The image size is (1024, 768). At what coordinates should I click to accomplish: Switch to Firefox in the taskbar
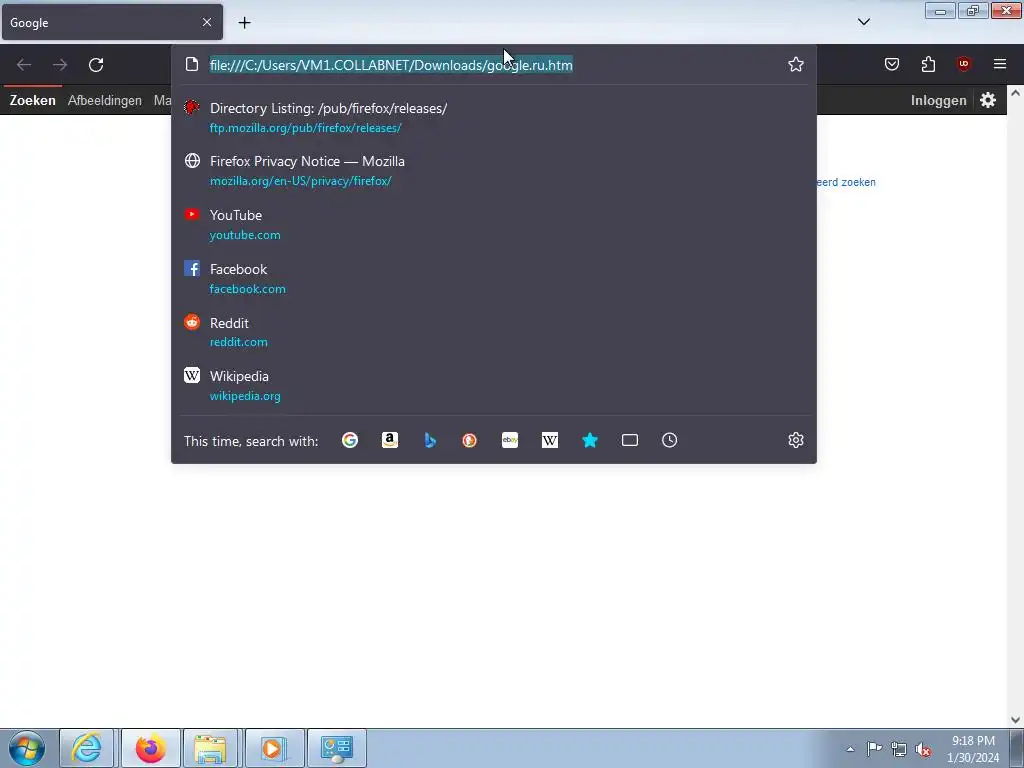150,748
